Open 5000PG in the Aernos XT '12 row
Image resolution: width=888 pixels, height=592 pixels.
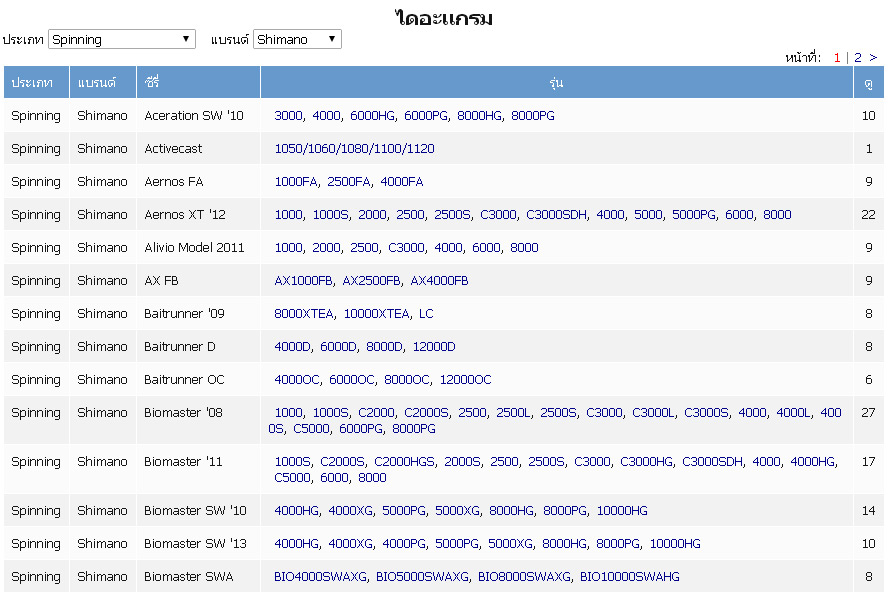click(694, 215)
